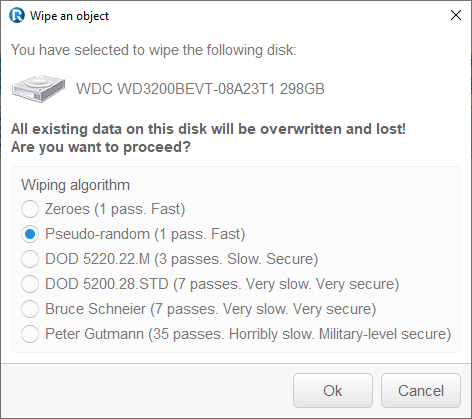Click 'You have selected to wipe' message
The image size is (472, 419).
(x=154, y=50)
